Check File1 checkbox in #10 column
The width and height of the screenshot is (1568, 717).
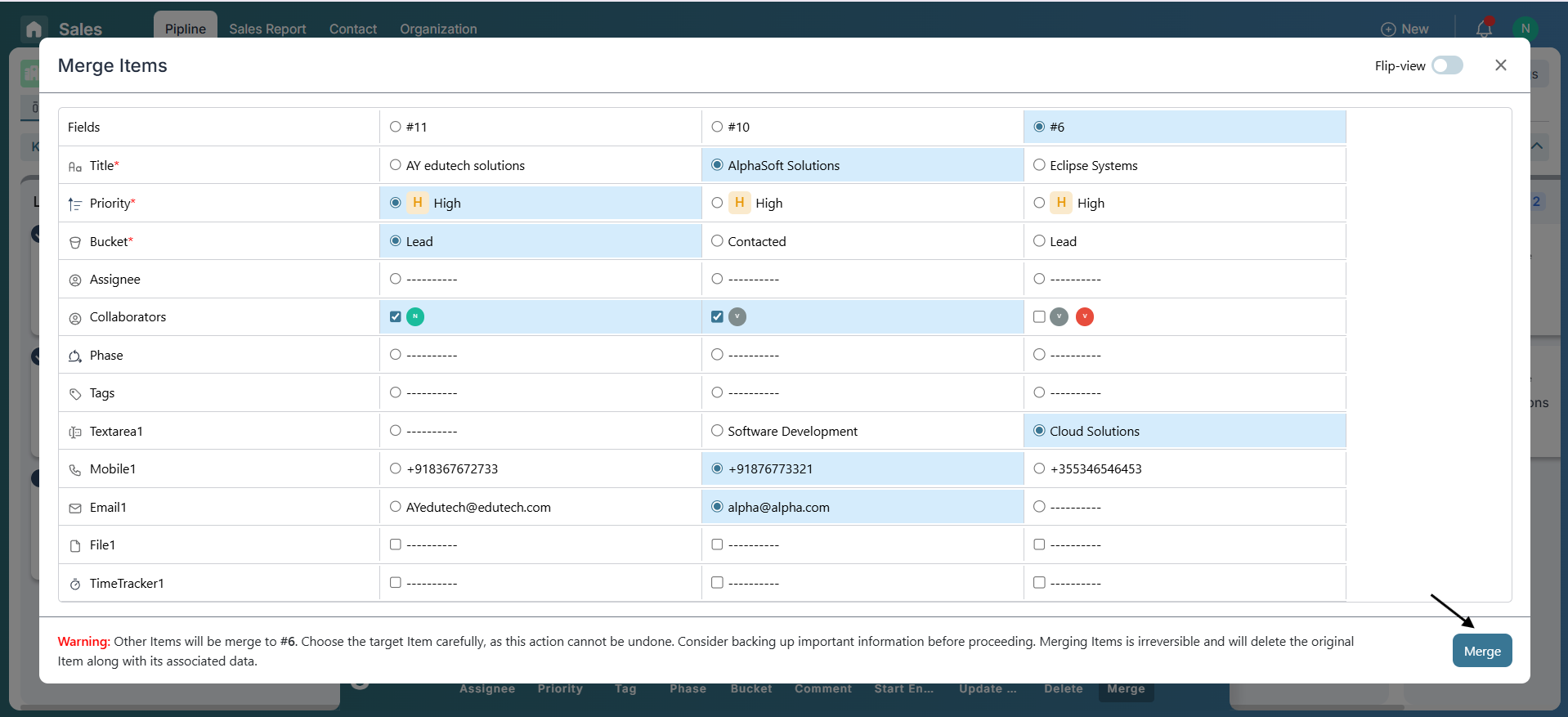click(717, 544)
